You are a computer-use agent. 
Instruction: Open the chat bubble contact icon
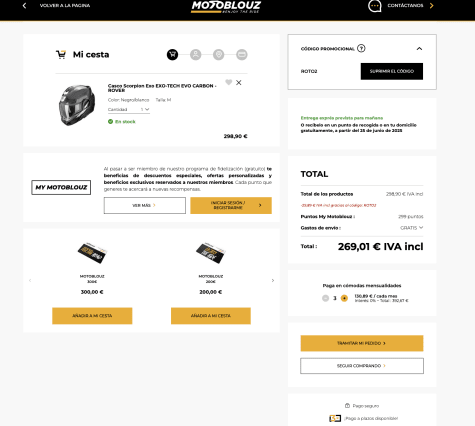[375, 6]
